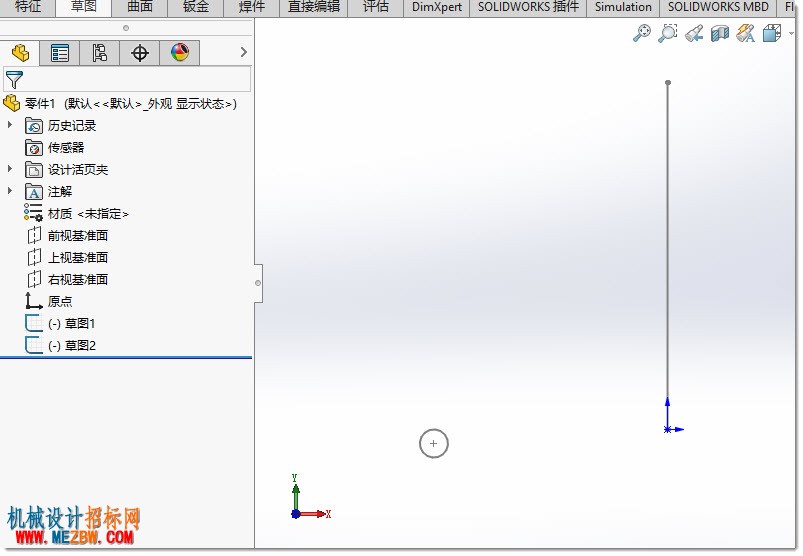Show more manager tabs with right chevron
803x556 pixels.
[243, 52]
